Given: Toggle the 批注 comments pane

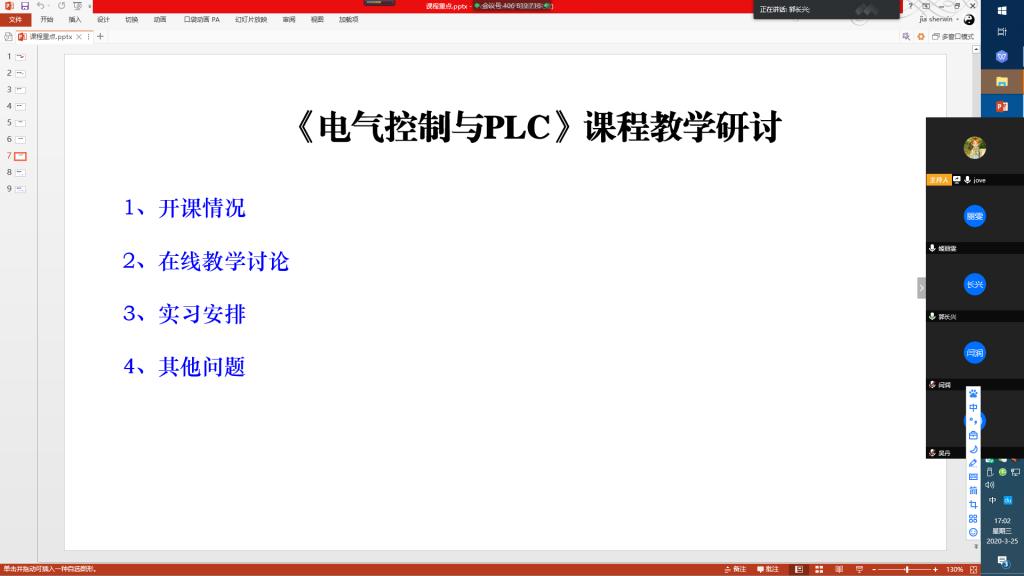Looking at the screenshot, I should click(766, 569).
